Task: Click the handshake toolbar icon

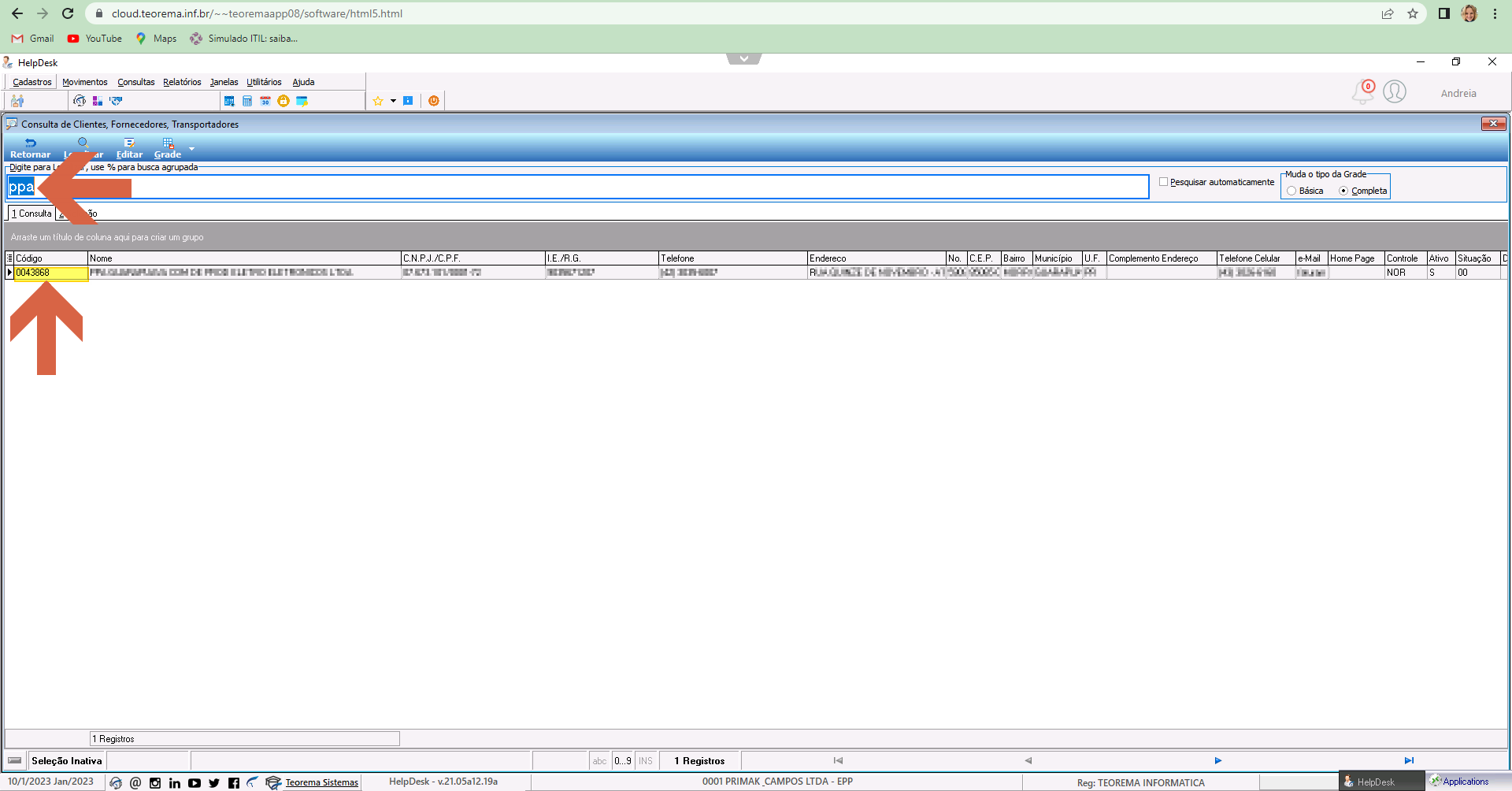Action: (x=117, y=101)
